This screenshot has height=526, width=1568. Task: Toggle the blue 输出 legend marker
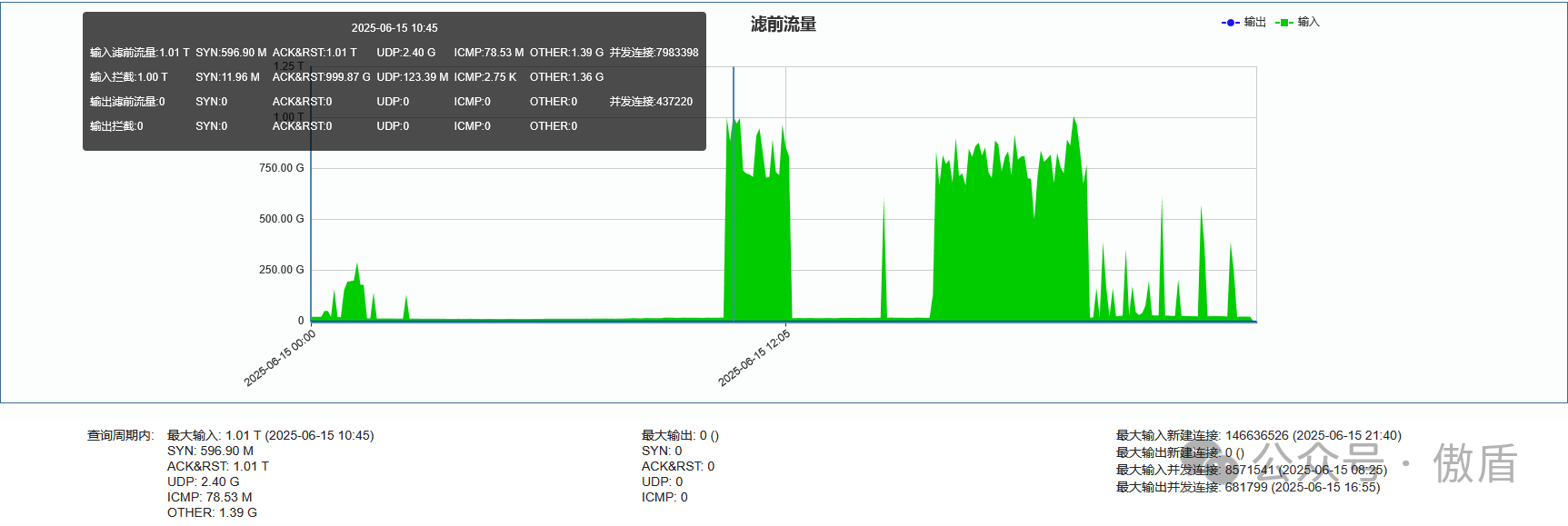tap(1230, 23)
